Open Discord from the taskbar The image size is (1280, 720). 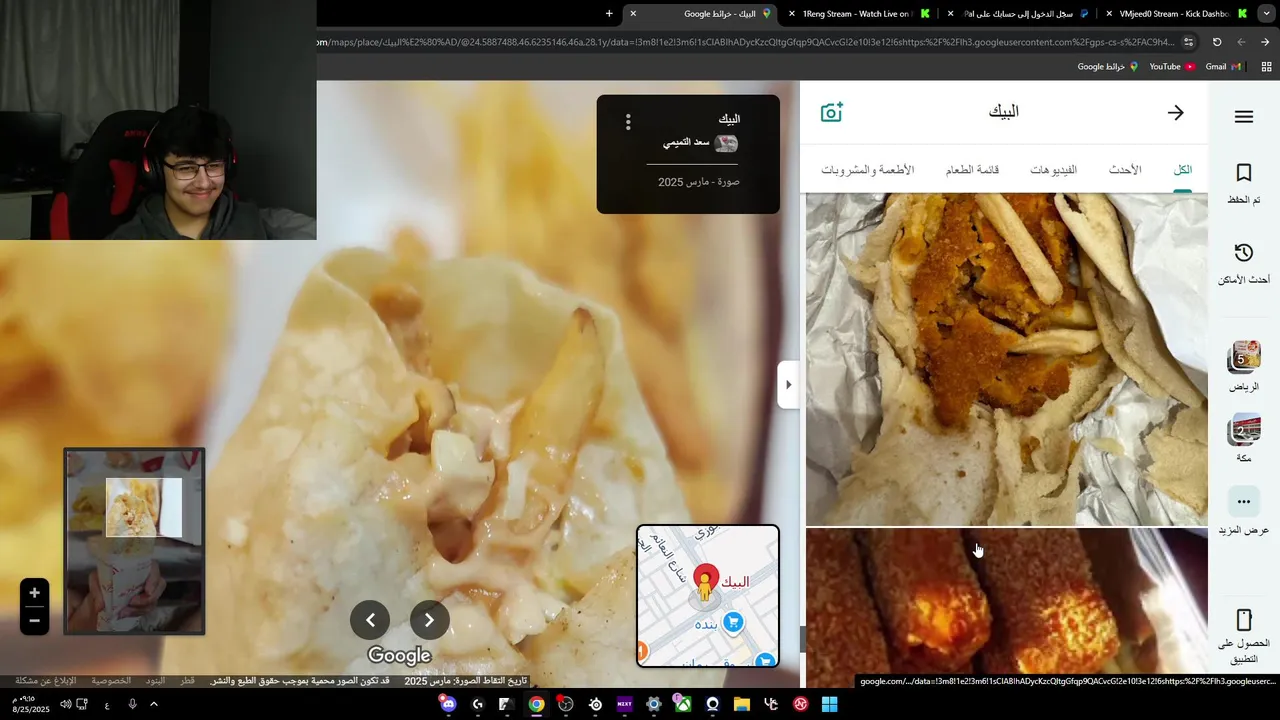click(x=448, y=704)
